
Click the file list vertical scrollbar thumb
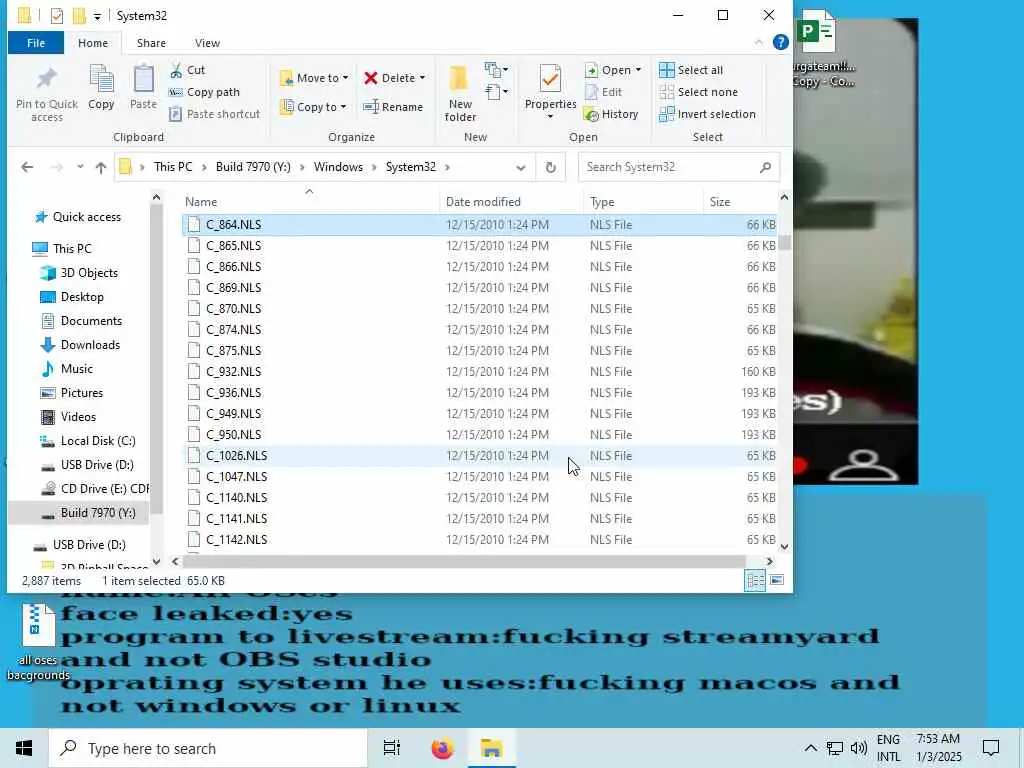pos(784,242)
